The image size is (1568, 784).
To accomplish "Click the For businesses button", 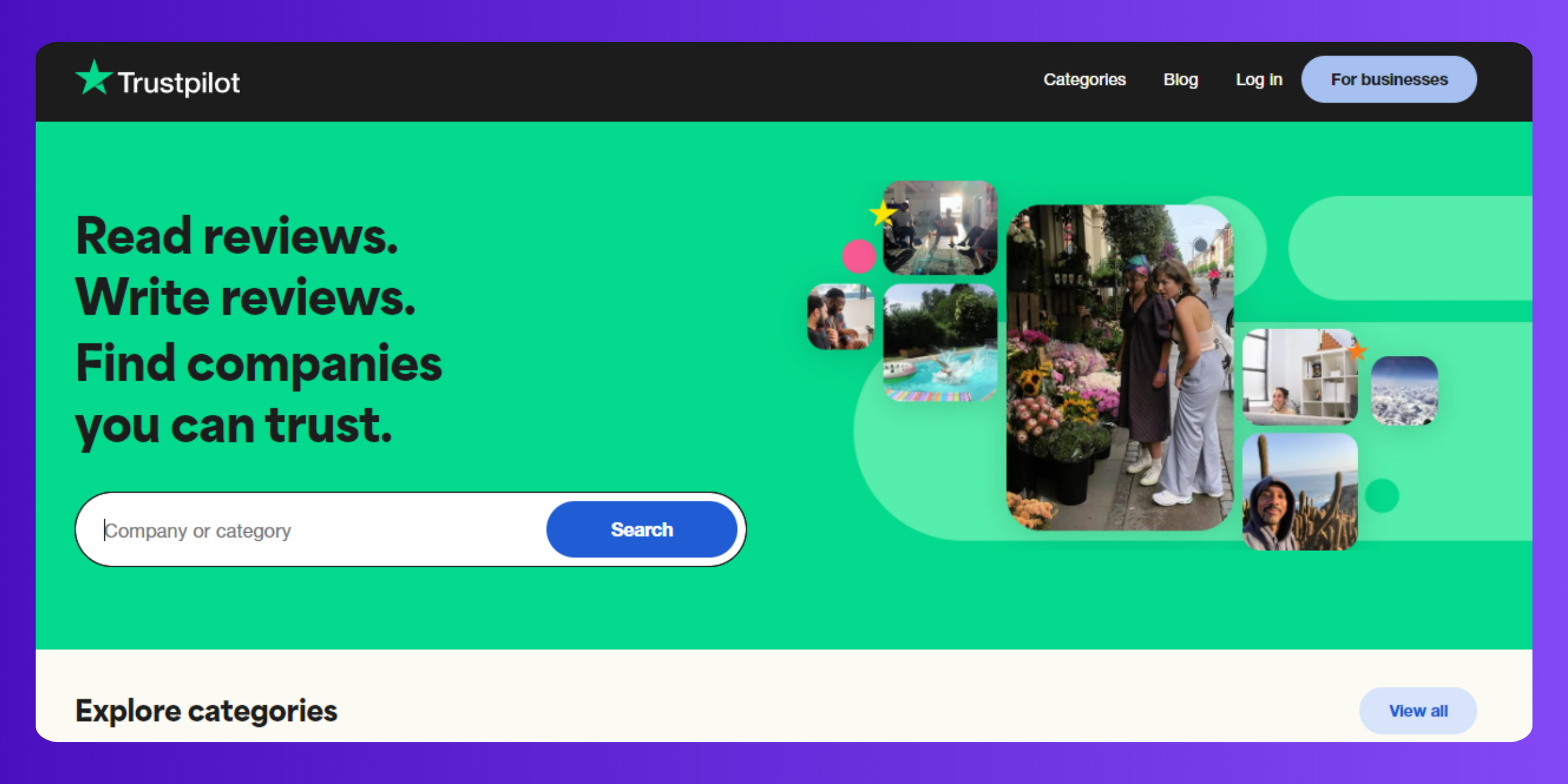I will pos(1389,79).
